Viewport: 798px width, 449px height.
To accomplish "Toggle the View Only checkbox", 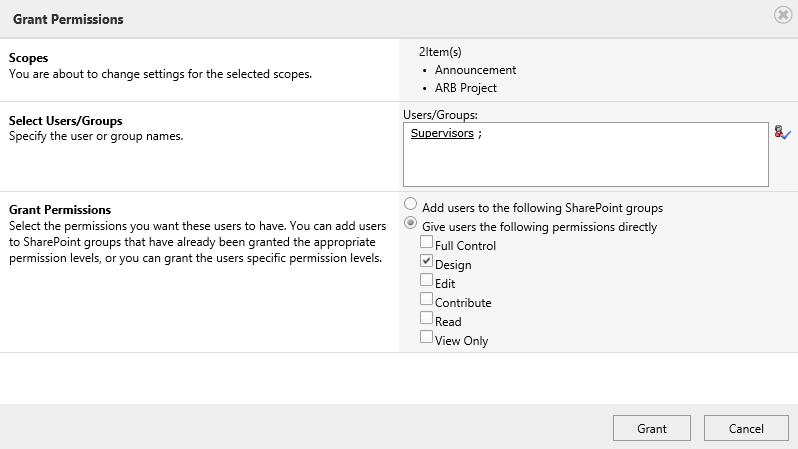I will pyautogui.click(x=426, y=337).
